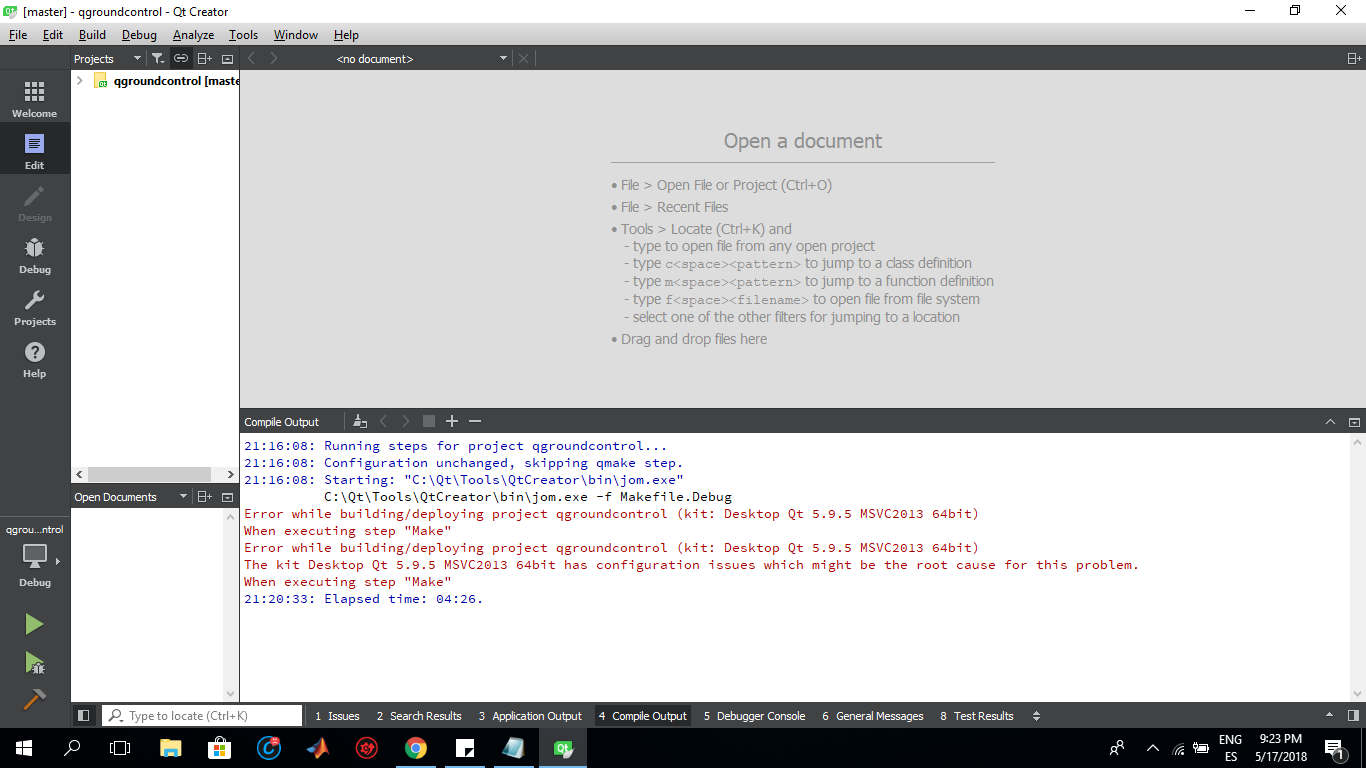This screenshot has width=1366, height=768.
Task: Run the project with the green arrow
Action: (x=35, y=624)
